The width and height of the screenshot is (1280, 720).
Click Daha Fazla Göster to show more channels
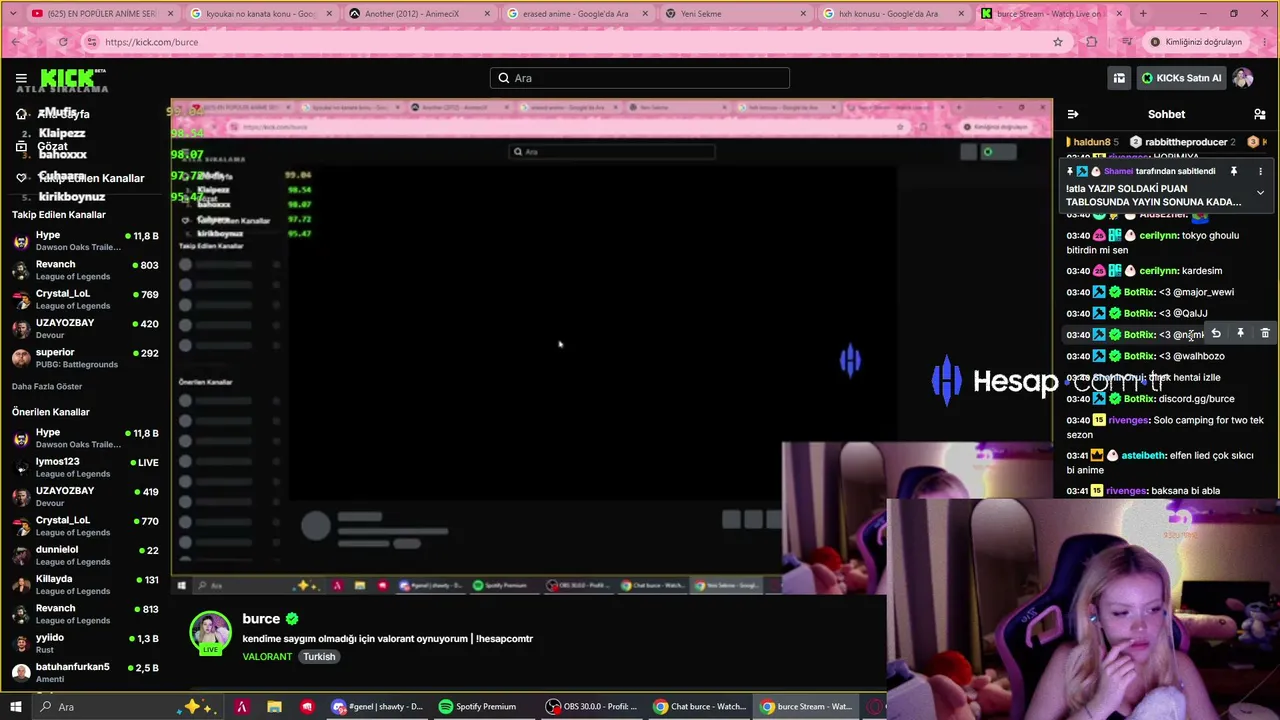tap(47, 386)
